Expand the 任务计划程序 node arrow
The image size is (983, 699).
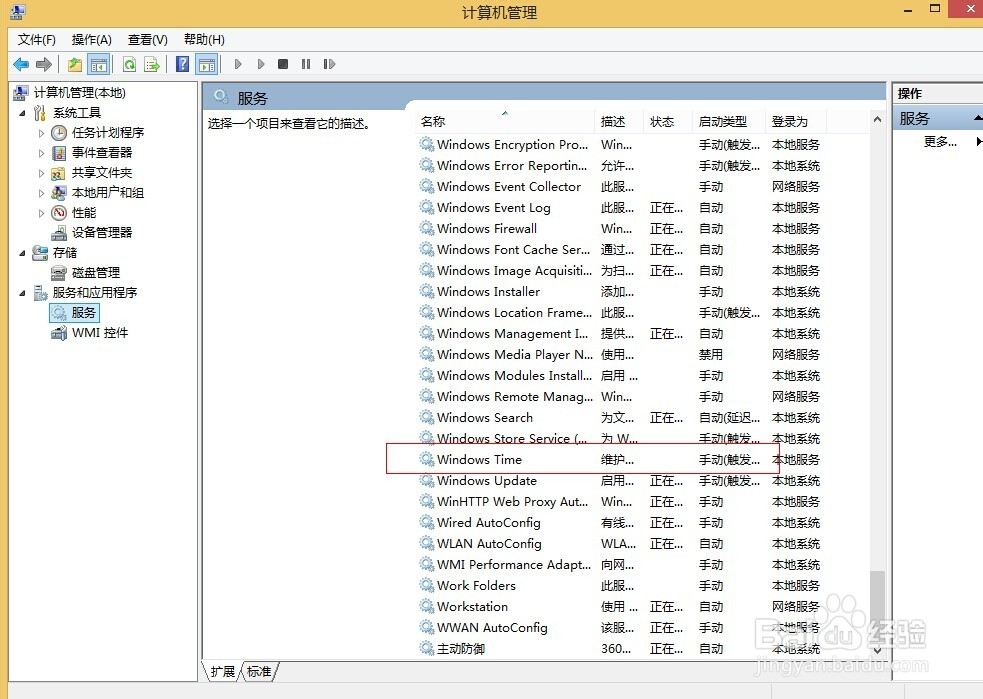[41, 133]
